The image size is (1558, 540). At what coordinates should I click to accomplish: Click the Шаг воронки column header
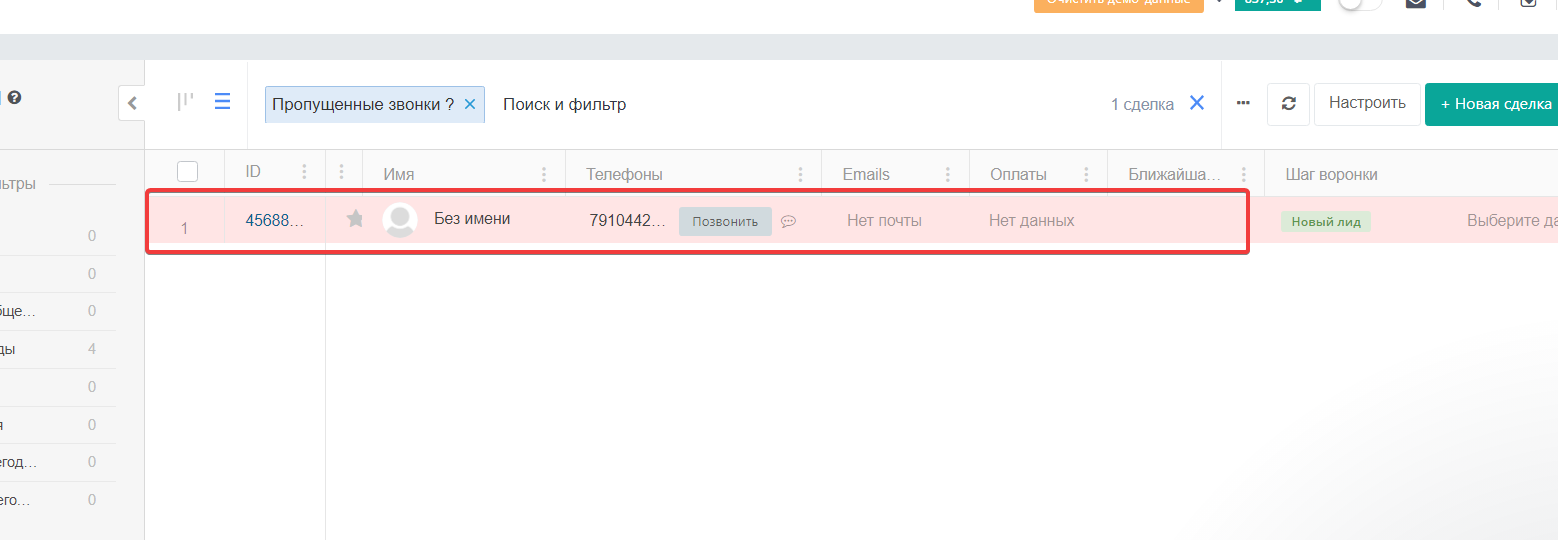click(1331, 174)
